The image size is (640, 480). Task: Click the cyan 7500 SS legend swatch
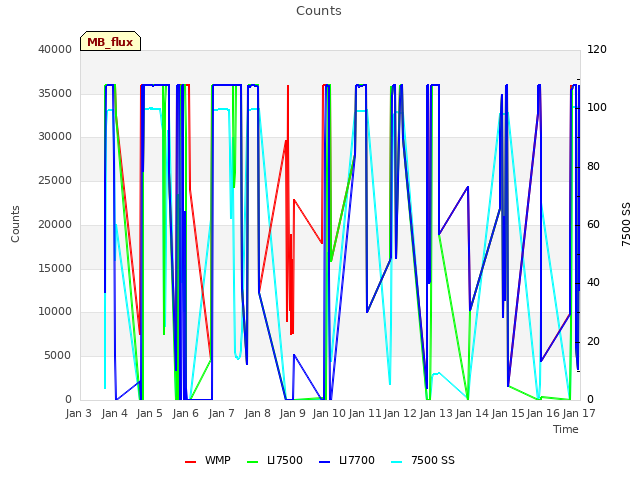click(397, 461)
